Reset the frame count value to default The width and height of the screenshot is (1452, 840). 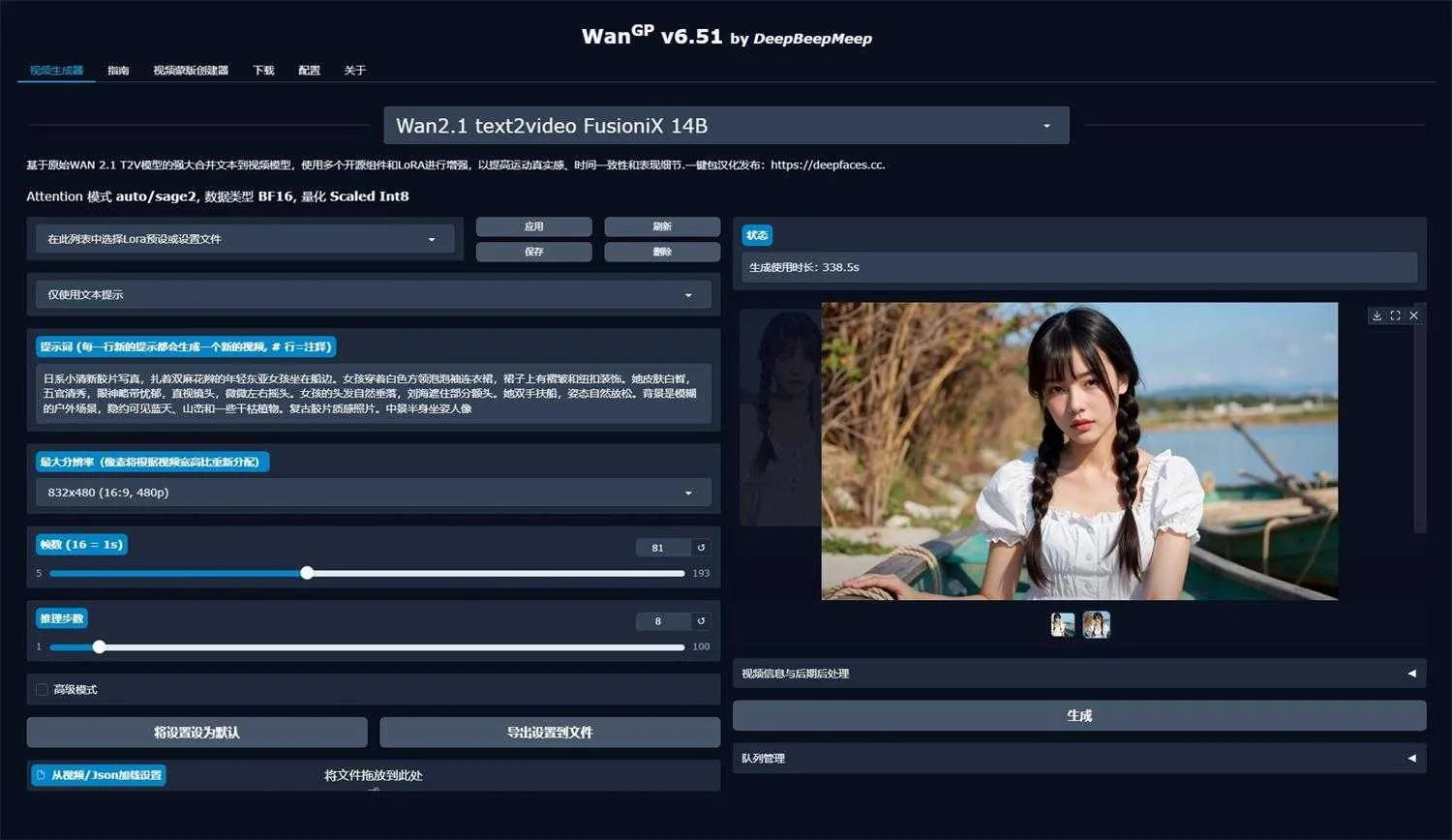click(x=701, y=548)
